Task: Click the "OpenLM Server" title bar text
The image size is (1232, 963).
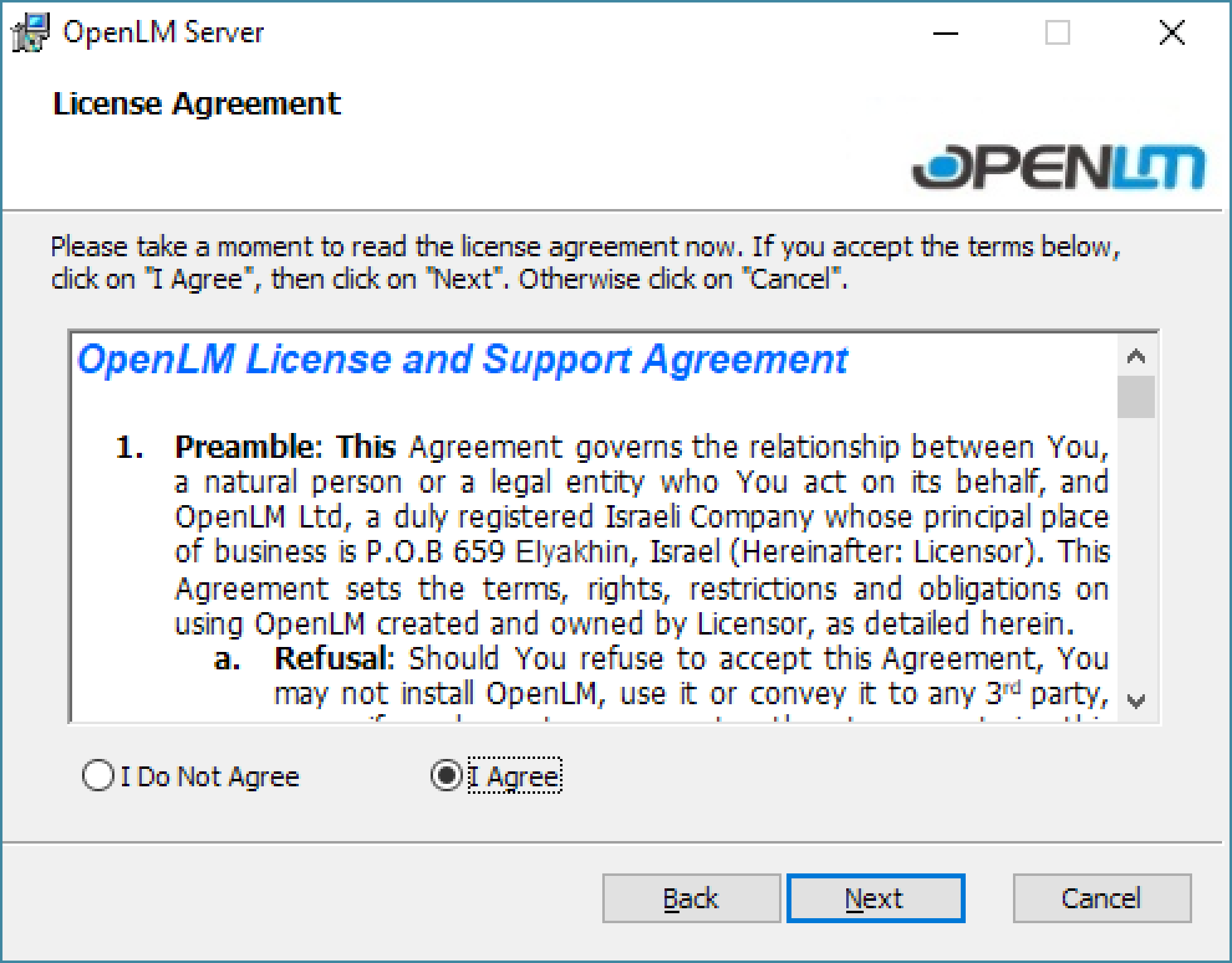Action: [x=163, y=32]
